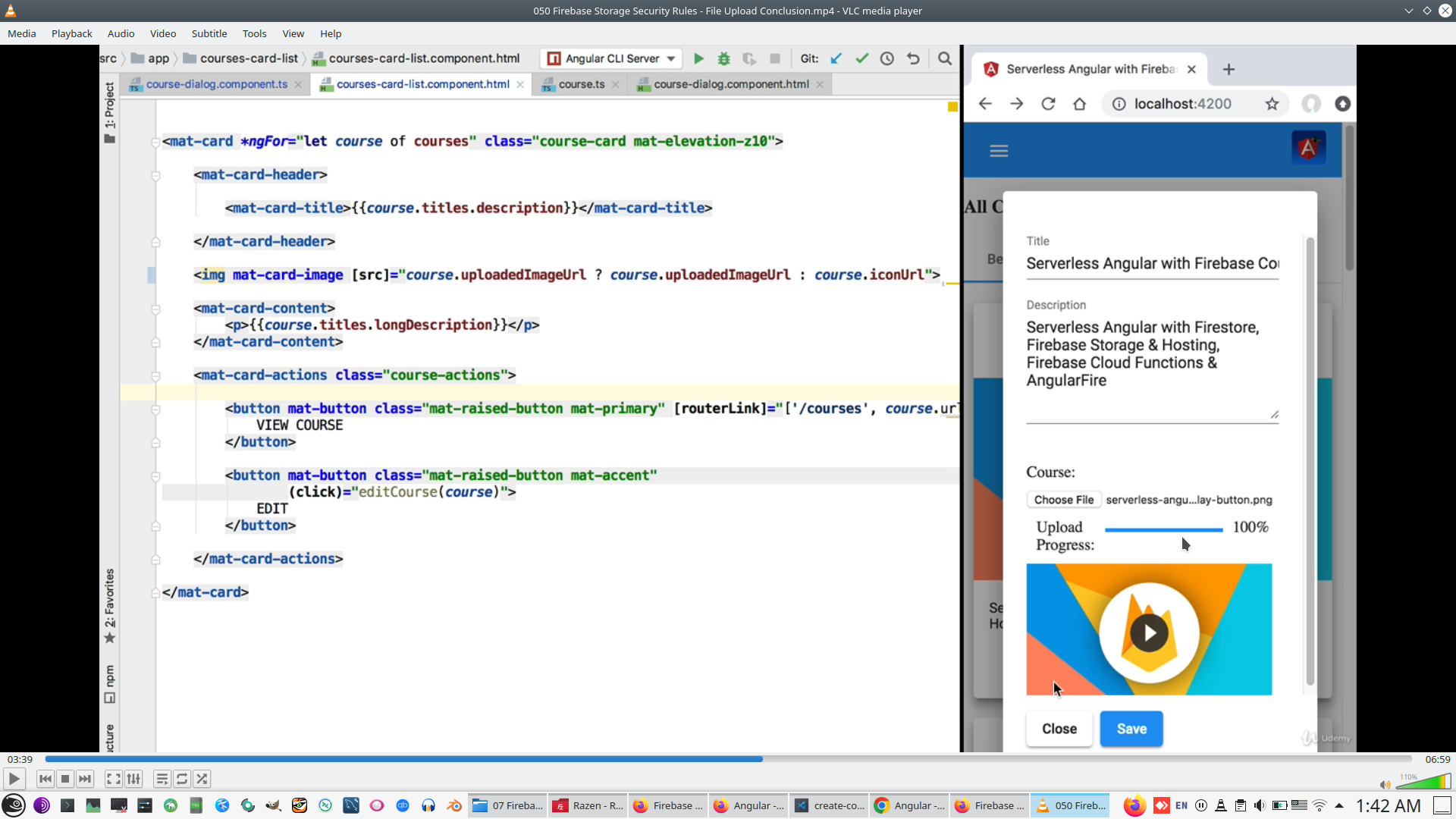Screen dimensions: 1456x819
Task: Open Search Everywhere with the magnifier icon
Action: coord(945,58)
